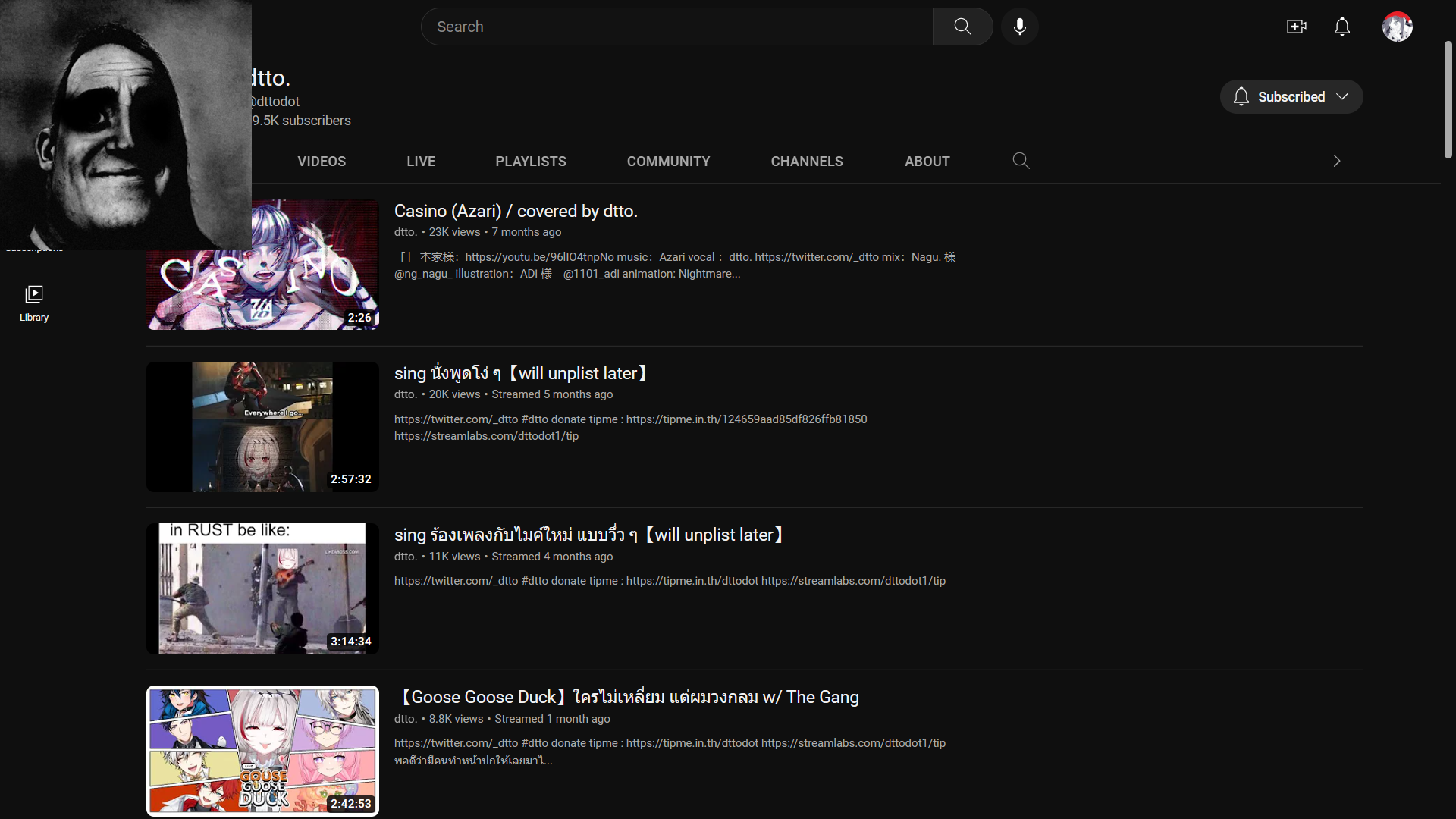Open the notifications bell
This screenshot has width=1456, height=819.
pyautogui.click(x=1341, y=27)
